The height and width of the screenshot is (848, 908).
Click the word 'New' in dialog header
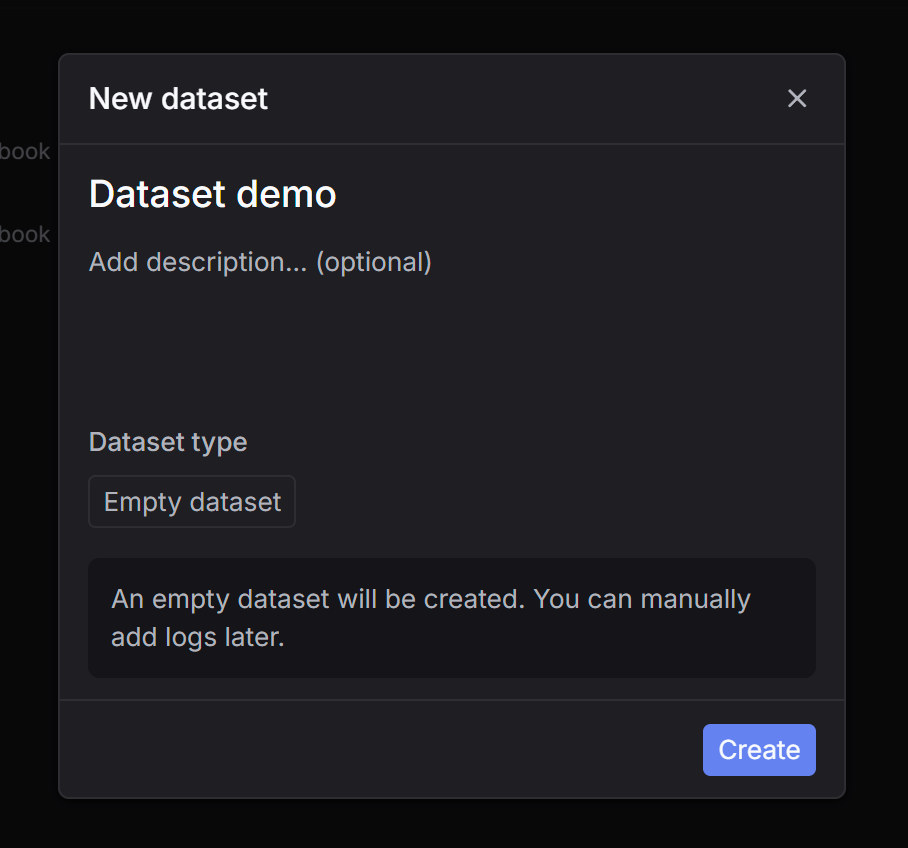point(114,99)
